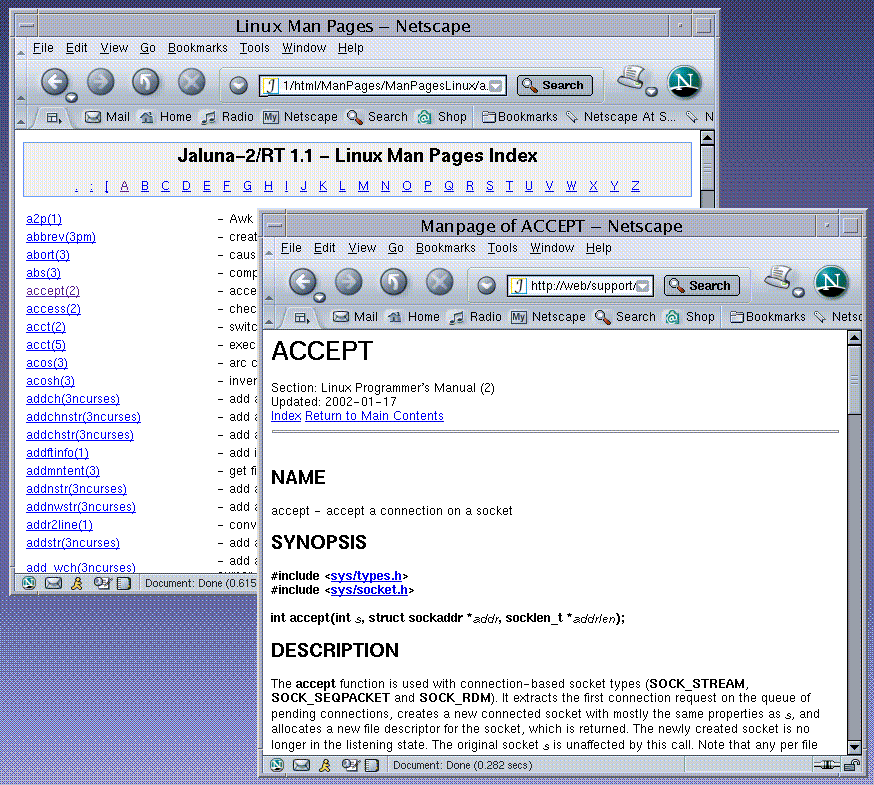This screenshot has width=874, height=785.
Task: Click scroll down arrow in ACCEPT window
Action: pos(854,747)
